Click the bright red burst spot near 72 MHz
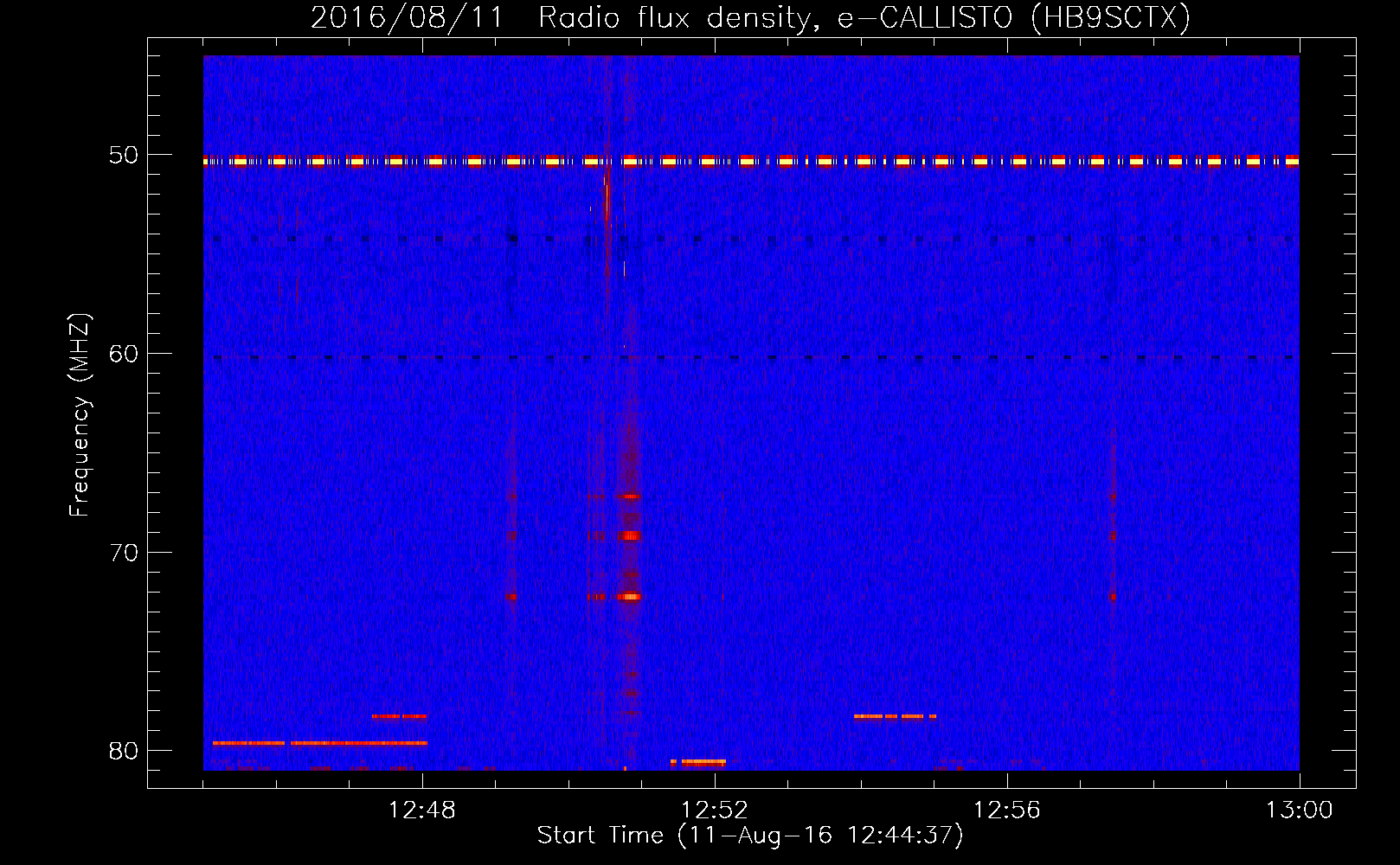This screenshot has width=1400, height=865. (x=631, y=597)
